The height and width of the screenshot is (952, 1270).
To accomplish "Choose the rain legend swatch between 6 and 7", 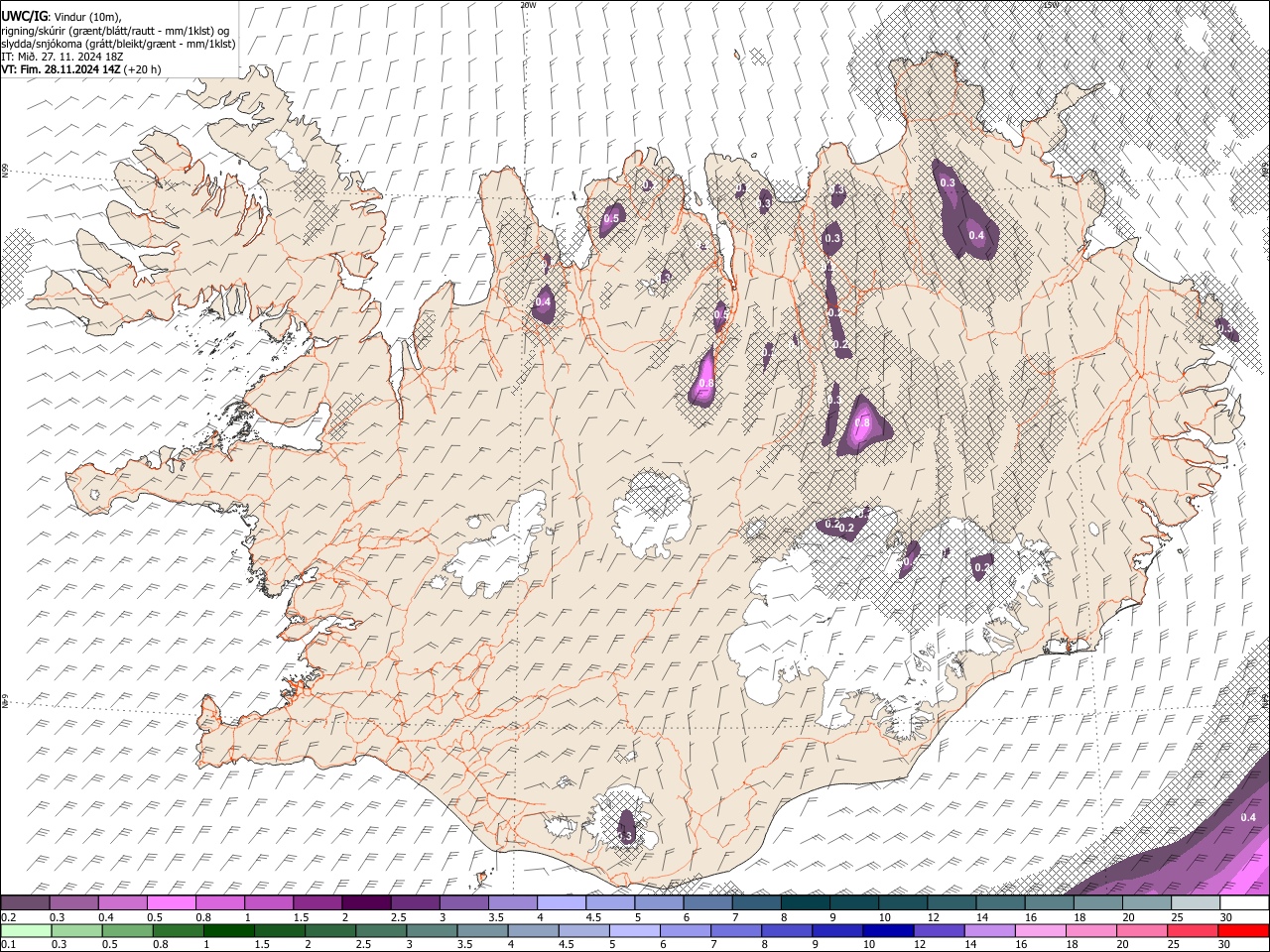I will pos(685,931).
